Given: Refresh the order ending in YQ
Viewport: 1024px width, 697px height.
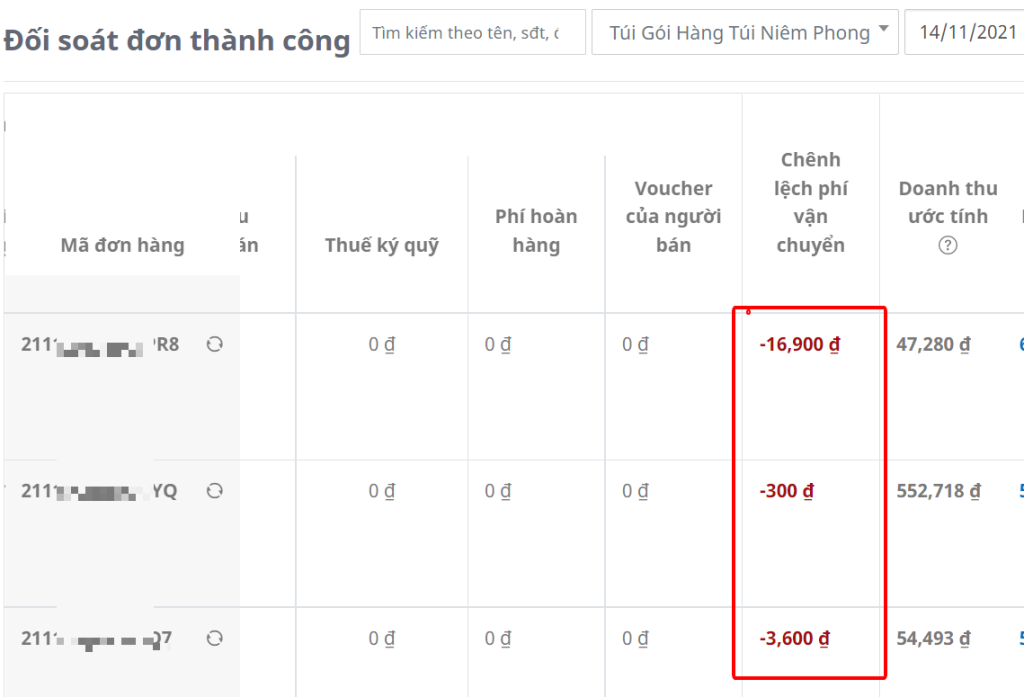Looking at the screenshot, I should coord(214,491).
